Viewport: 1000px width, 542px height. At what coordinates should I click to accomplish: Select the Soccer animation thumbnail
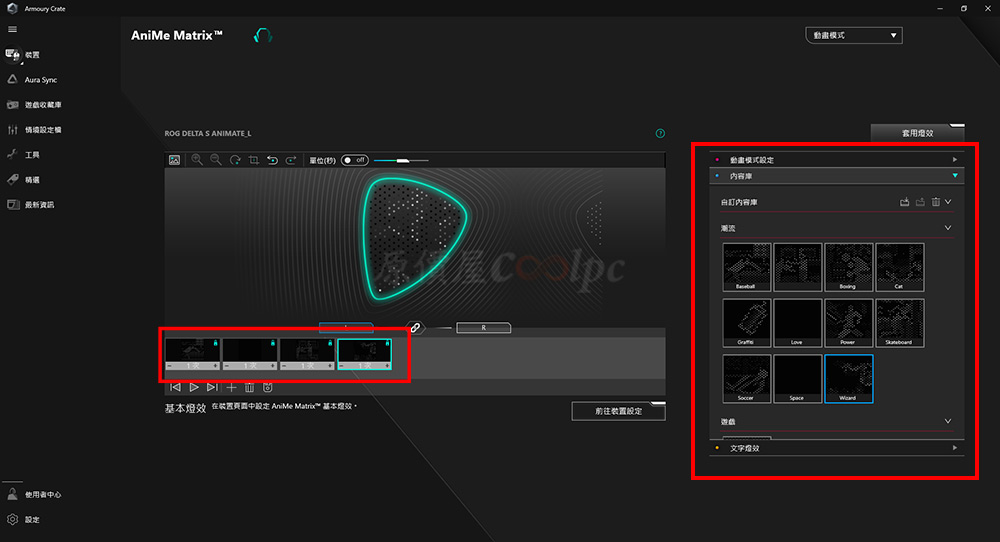tap(746, 379)
